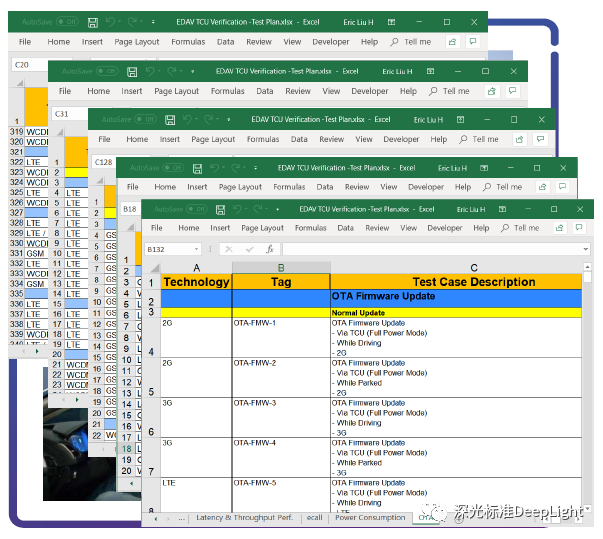Select column A header in front sheet
603x539 pixels.
click(197, 268)
